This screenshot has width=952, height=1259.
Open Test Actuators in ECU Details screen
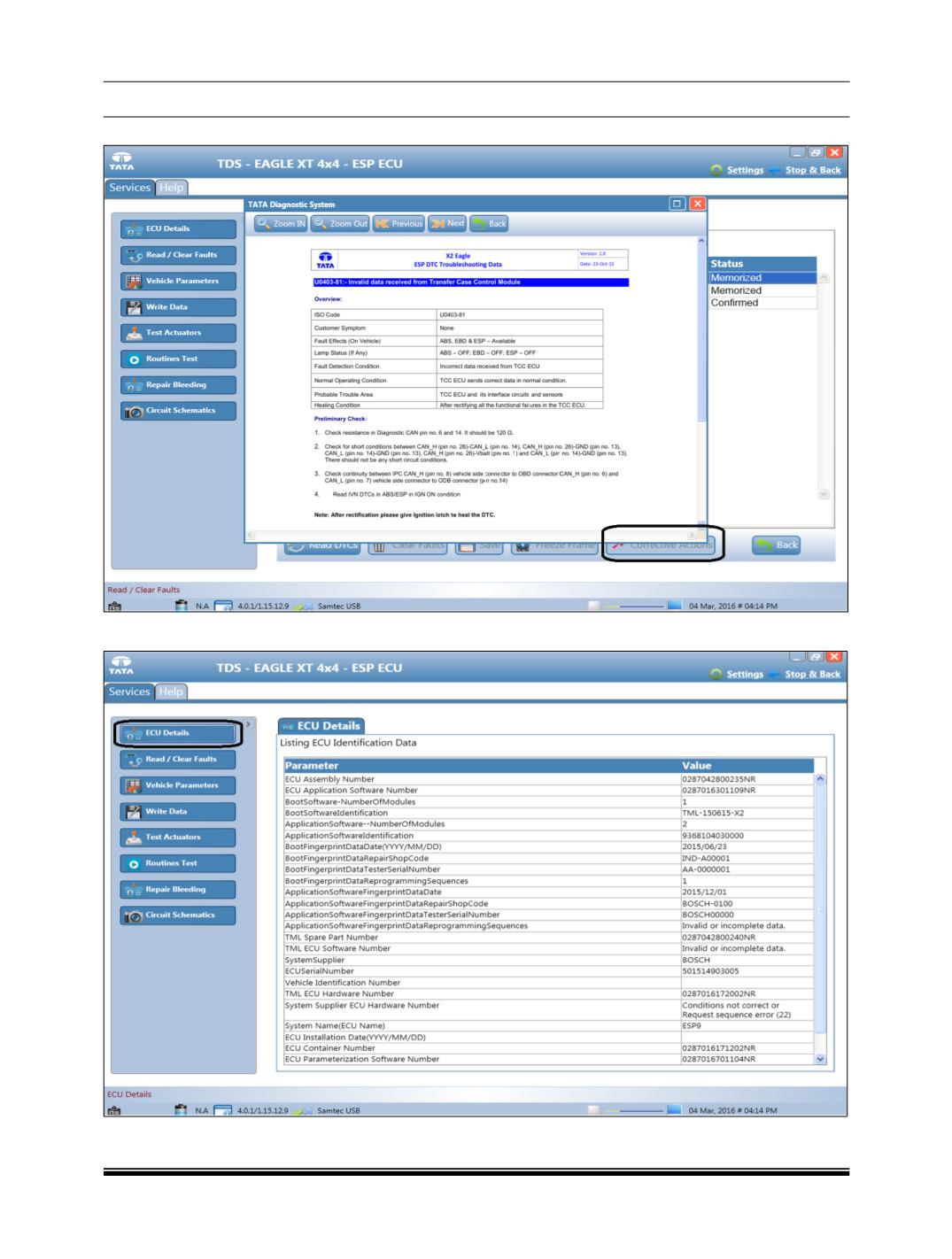coord(178,838)
